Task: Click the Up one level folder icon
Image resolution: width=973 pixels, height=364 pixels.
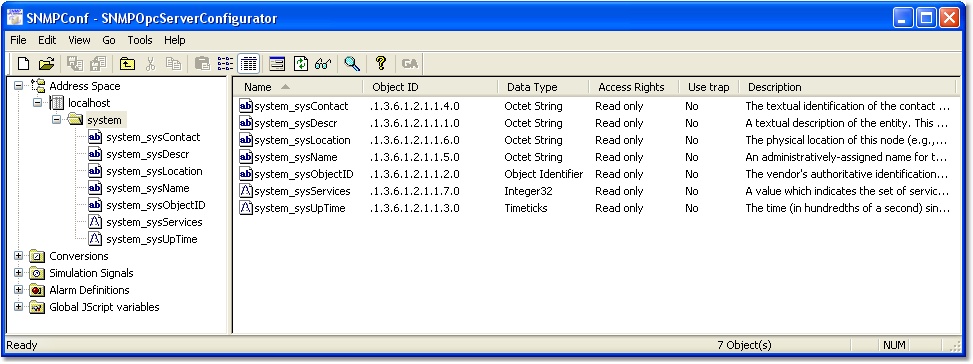Action: point(127,63)
